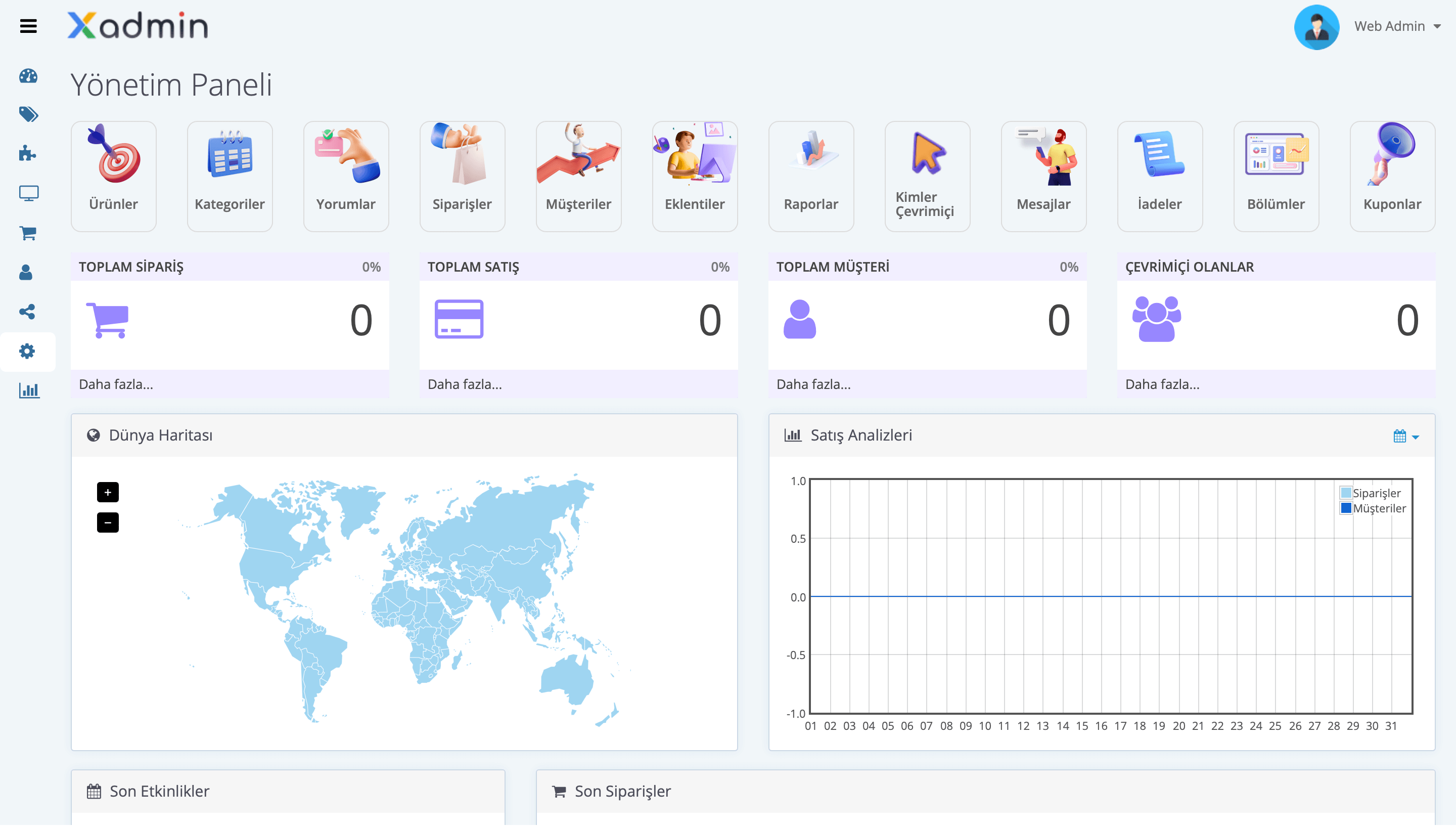The width and height of the screenshot is (1456, 826).
Task: Open the puzzle piece extensions sidebar icon
Action: coord(27,154)
